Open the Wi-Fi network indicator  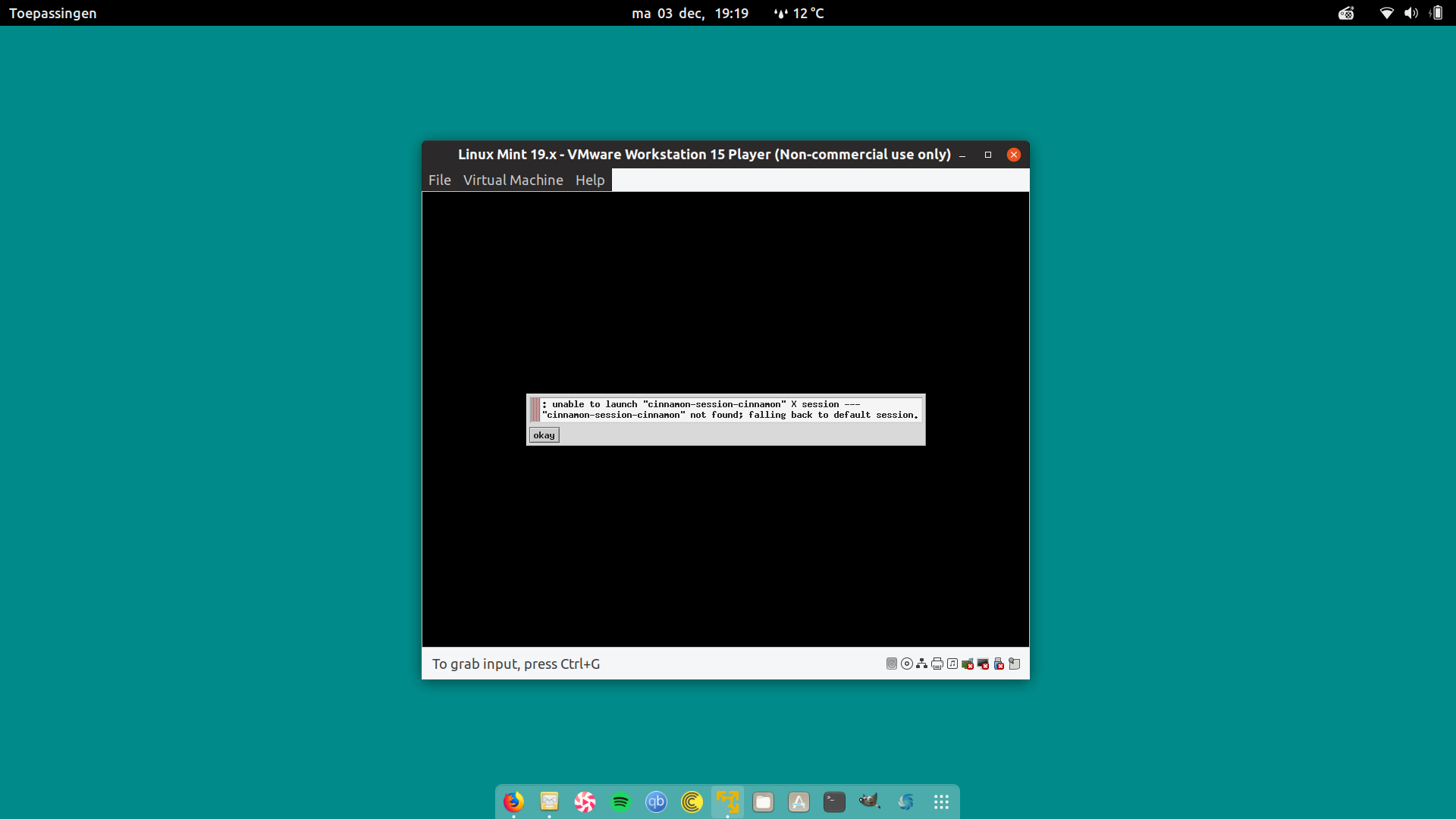click(1386, 13)
